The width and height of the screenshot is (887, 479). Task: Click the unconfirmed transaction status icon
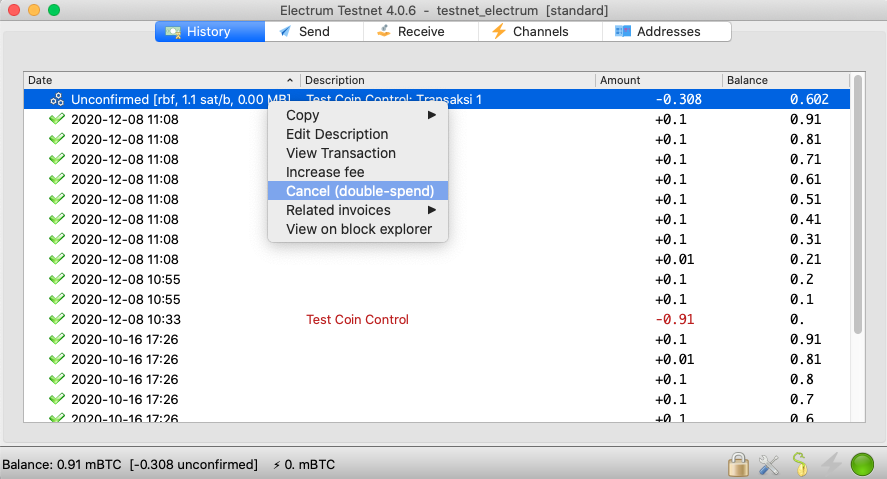point(57,100)
